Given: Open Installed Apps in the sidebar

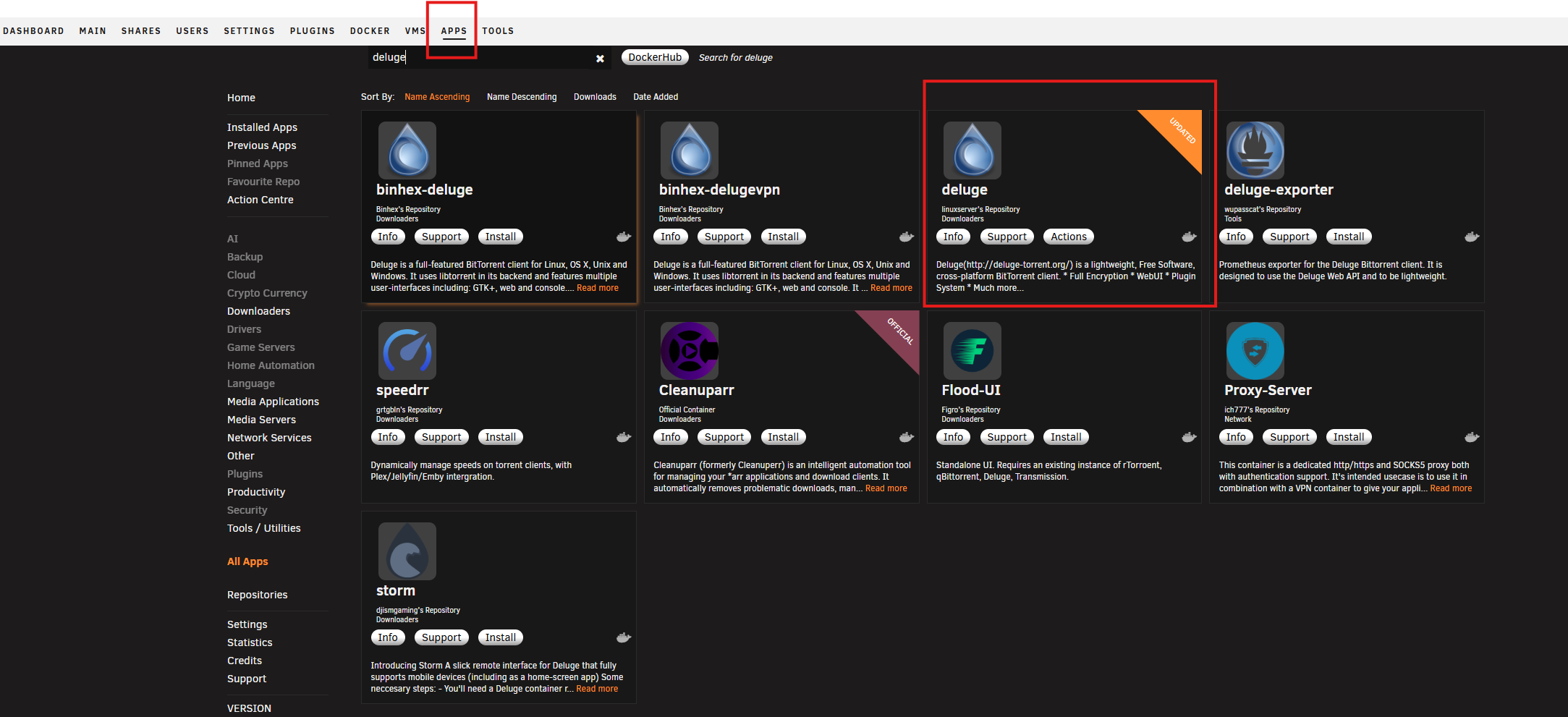Looking at the screenshot, I should (262, 127).
